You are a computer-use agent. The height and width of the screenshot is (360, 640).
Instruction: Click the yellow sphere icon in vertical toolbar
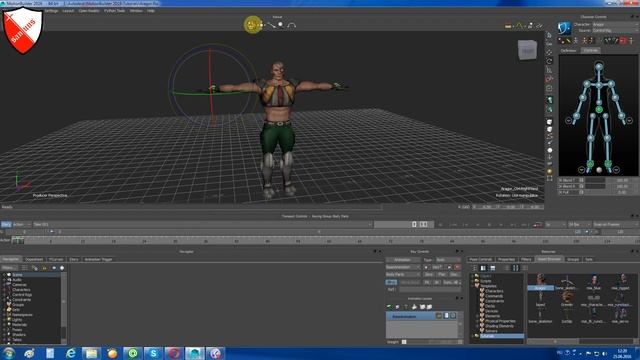[x=549, y=171]
